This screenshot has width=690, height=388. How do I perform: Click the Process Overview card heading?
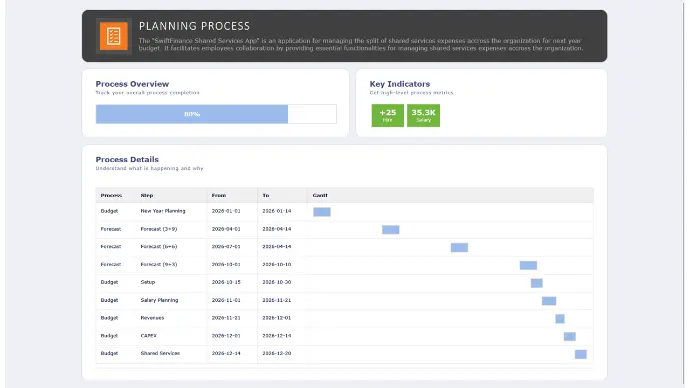[132, 84]
